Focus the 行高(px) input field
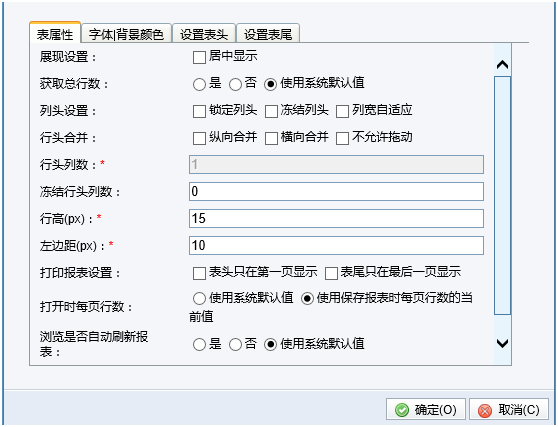The image size is (558, 427). pos(336,218)
